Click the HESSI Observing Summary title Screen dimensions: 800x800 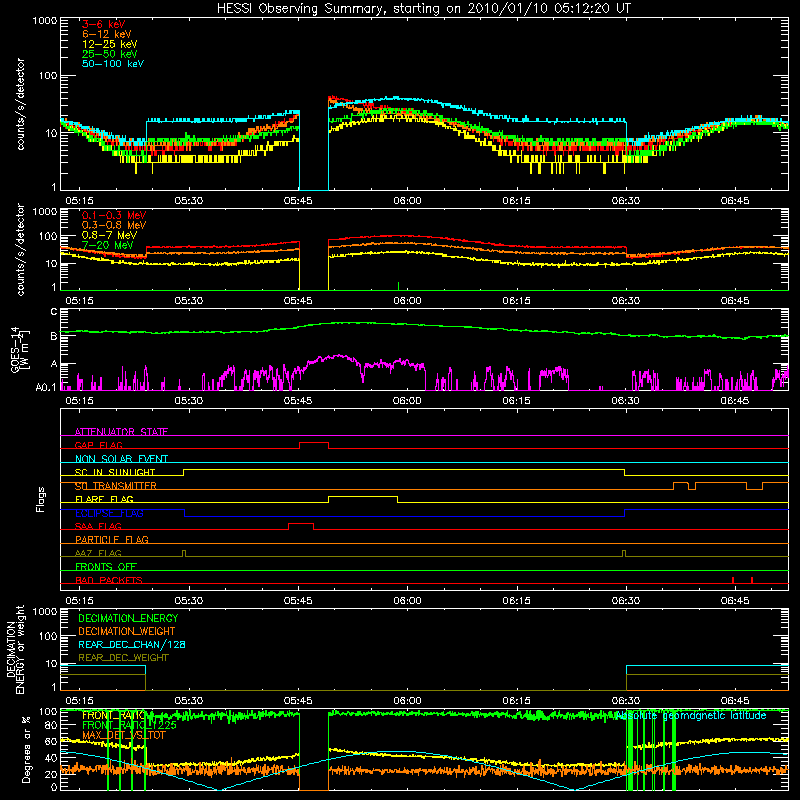pos(423,9)
